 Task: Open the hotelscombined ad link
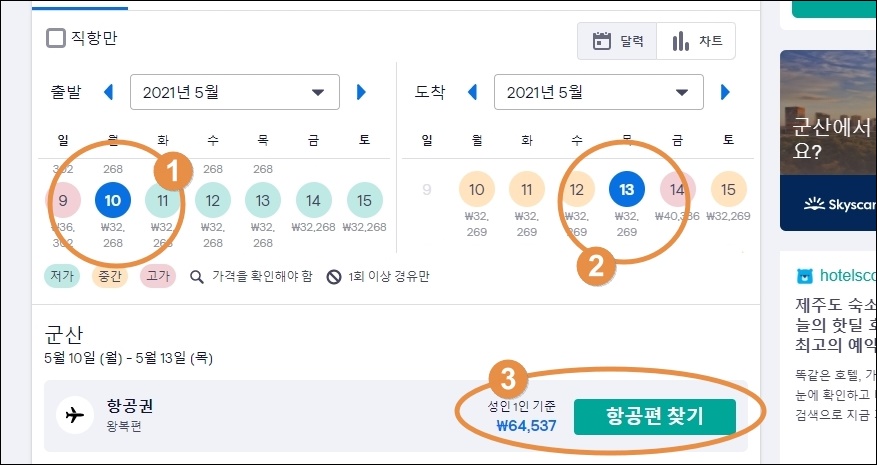[848, 275]
